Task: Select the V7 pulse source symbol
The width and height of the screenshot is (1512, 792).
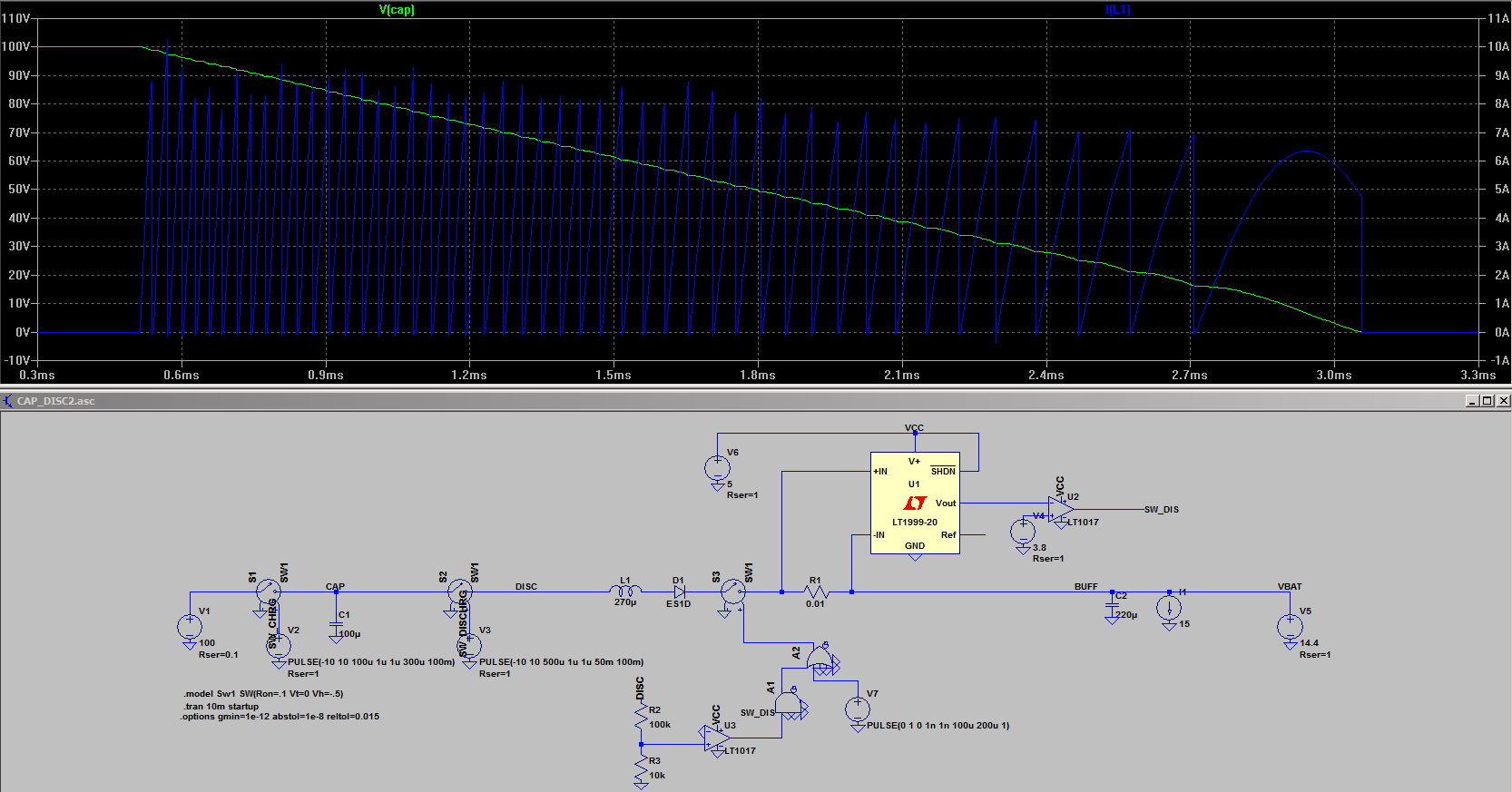Action: coord(857,709)
